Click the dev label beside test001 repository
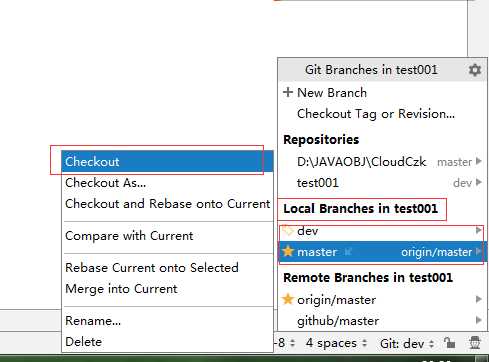This screenshot has height=362, width=489. point(463,183)
